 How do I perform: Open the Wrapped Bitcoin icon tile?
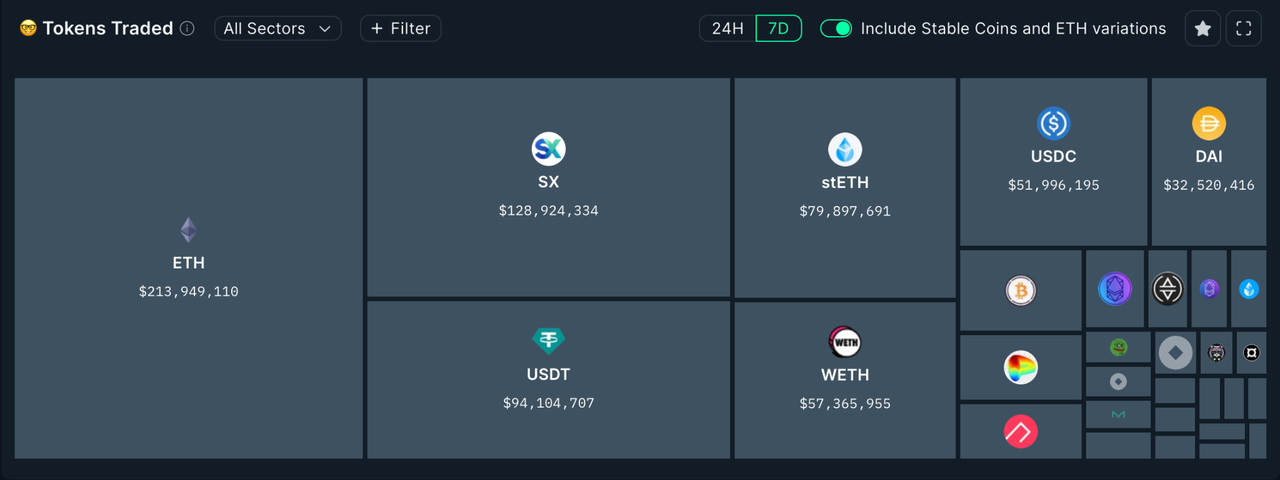point(1020,291)
